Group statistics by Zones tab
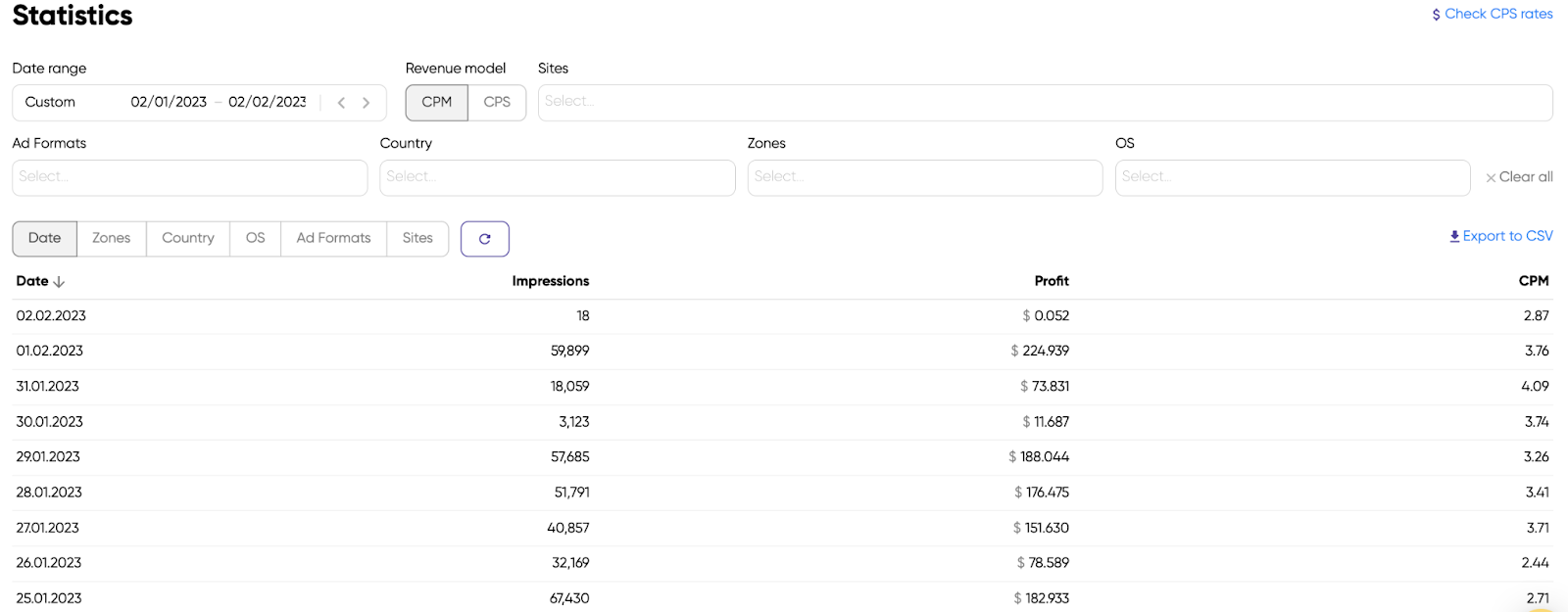 pos(111,238)
